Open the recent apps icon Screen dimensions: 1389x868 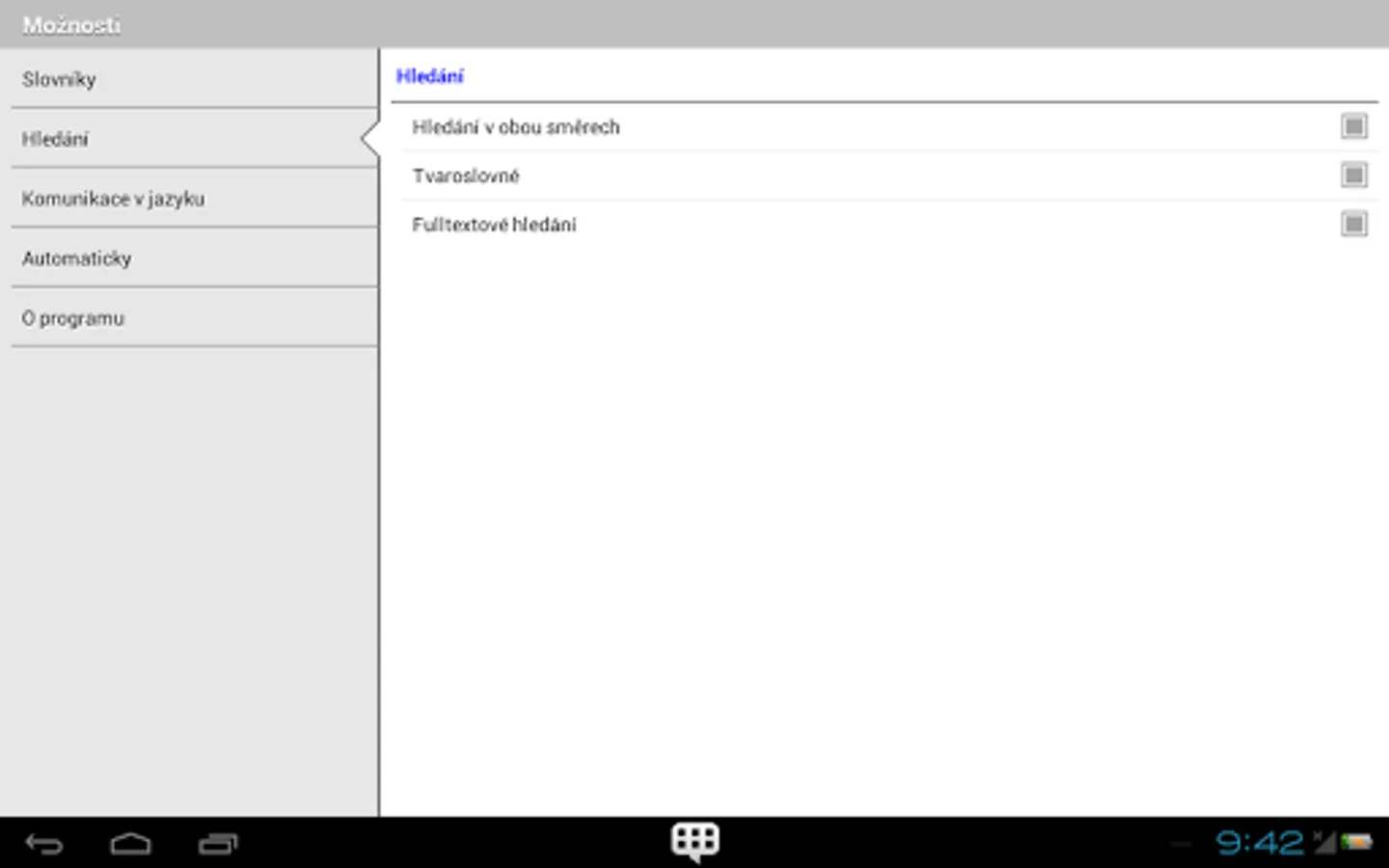coord(218,844)
